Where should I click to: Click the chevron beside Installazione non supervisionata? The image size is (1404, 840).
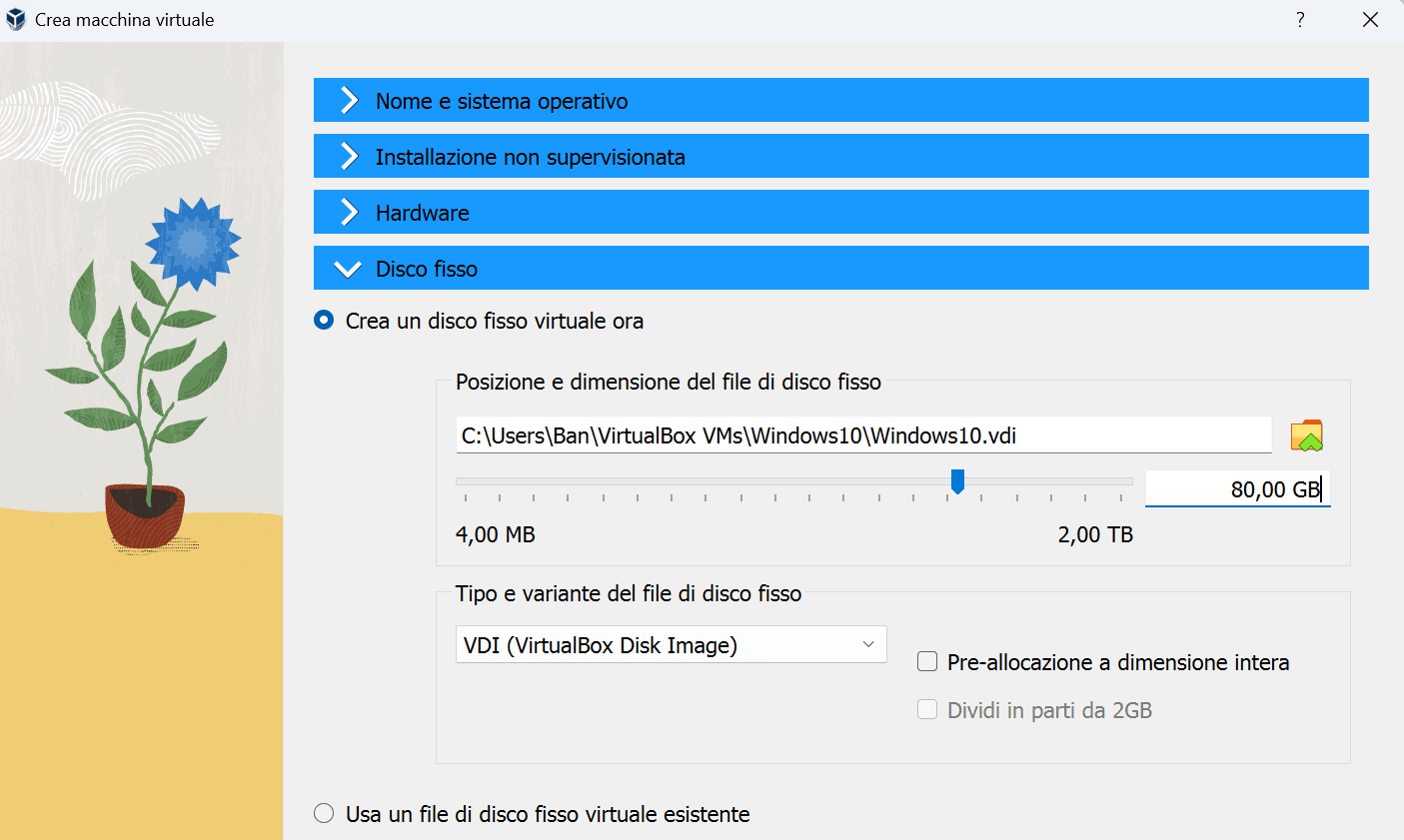point(349,157)
